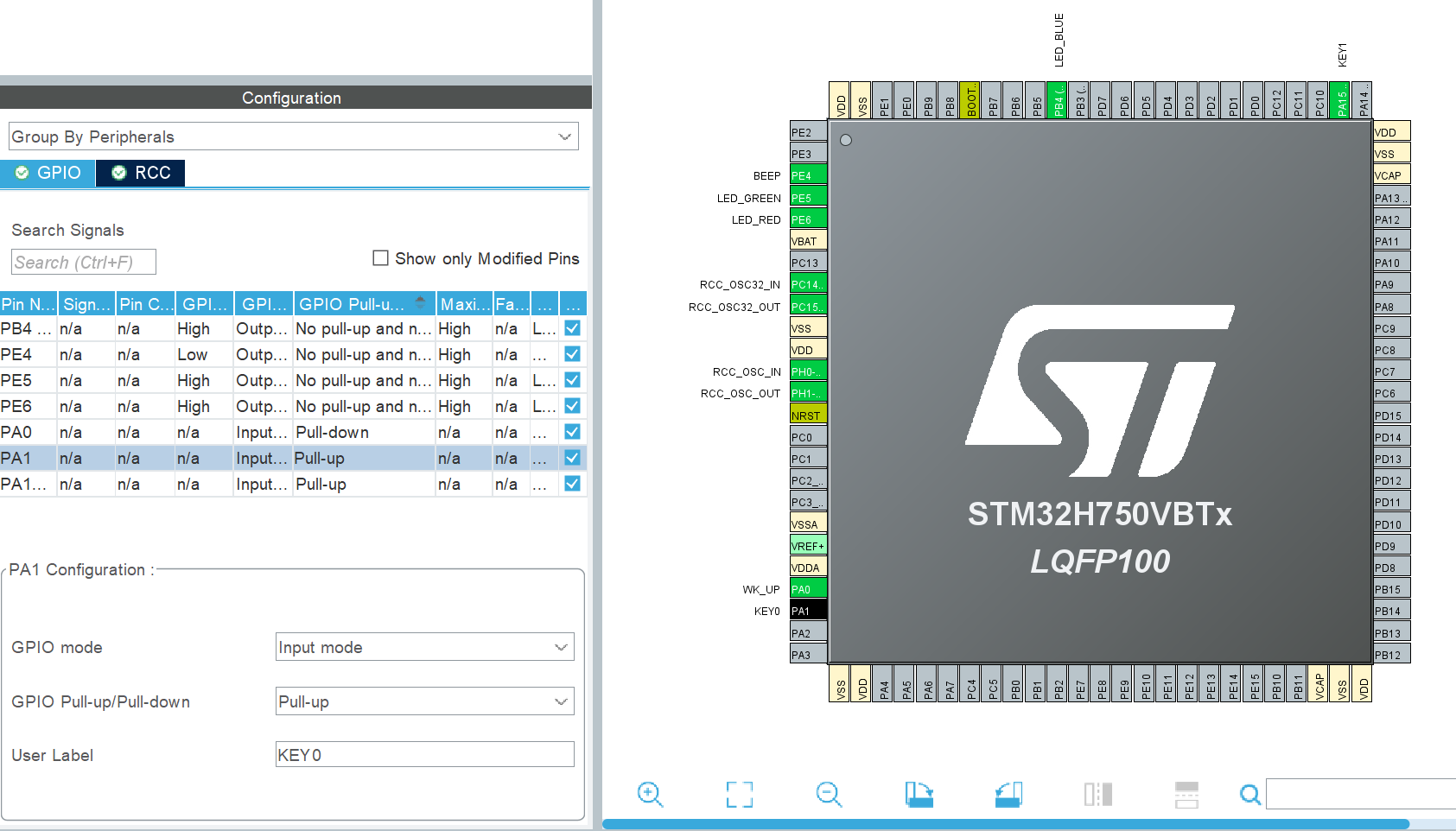Toggle the pinout layout view icon
Image resolution: width=1456 pixels, height=831 pixels.
click(1098, 794)
